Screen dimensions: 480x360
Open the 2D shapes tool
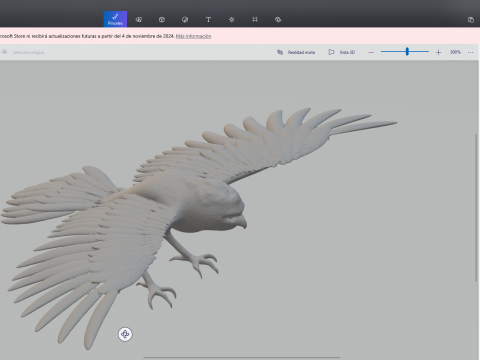(x=139, y=20)
